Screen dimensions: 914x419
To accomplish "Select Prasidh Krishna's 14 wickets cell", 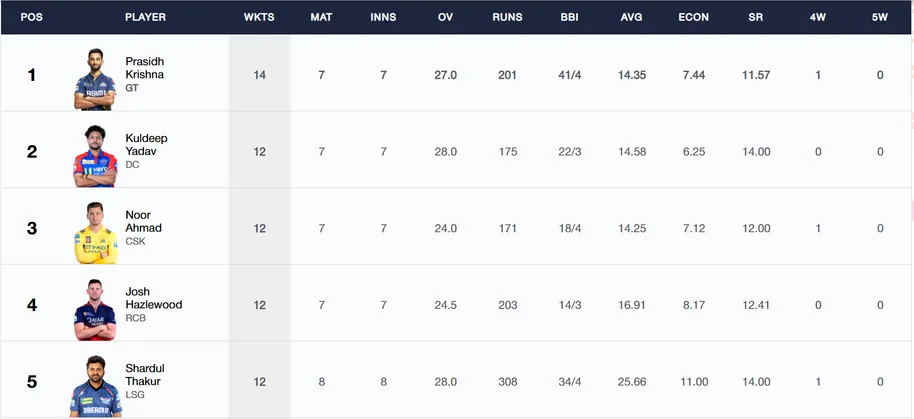I will 259,75.
